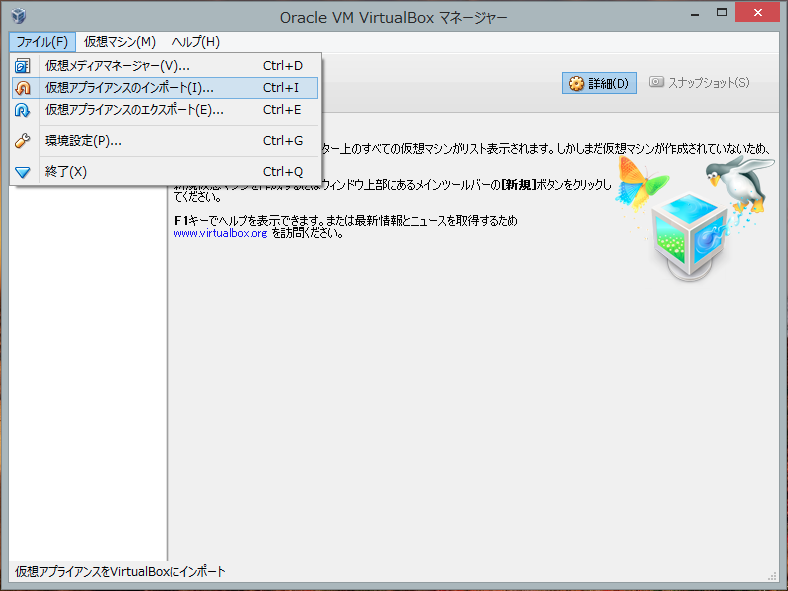The width and height of the screenshot is (788, 591).
Task: Click the camera icon on スナップショット(S)
Action: click(656, 81)
